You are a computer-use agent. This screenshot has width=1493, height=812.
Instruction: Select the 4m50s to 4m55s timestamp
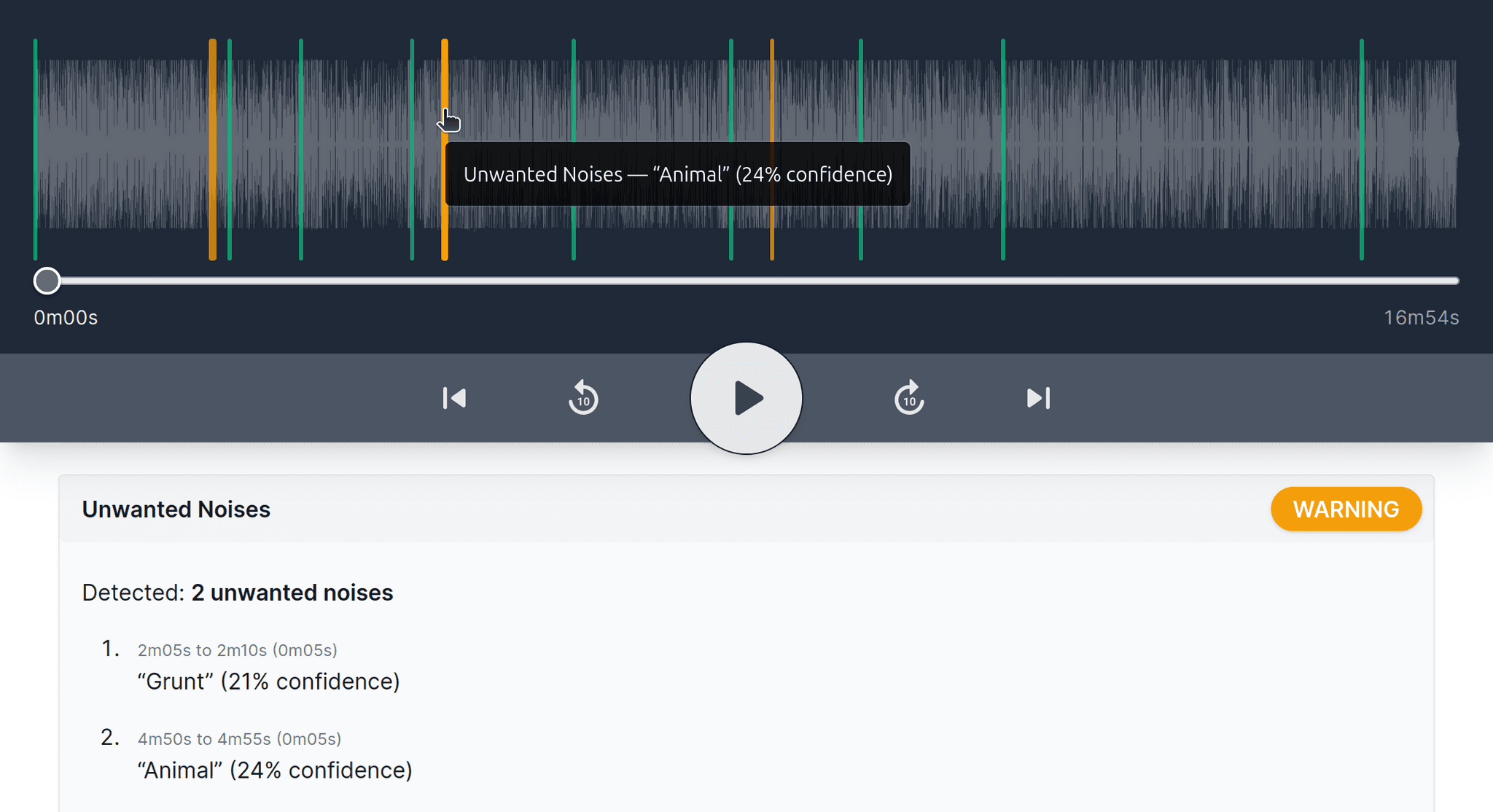coord(240,738)
